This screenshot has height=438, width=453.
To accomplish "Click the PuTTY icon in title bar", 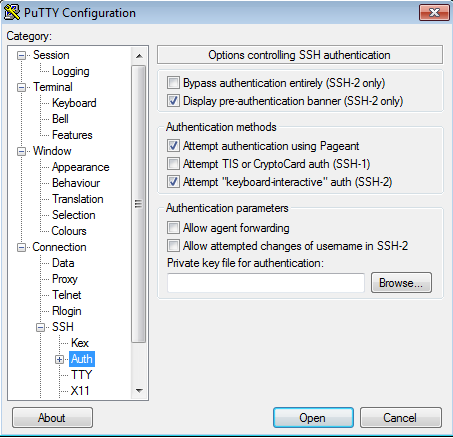I will click(x=12, y=12).
